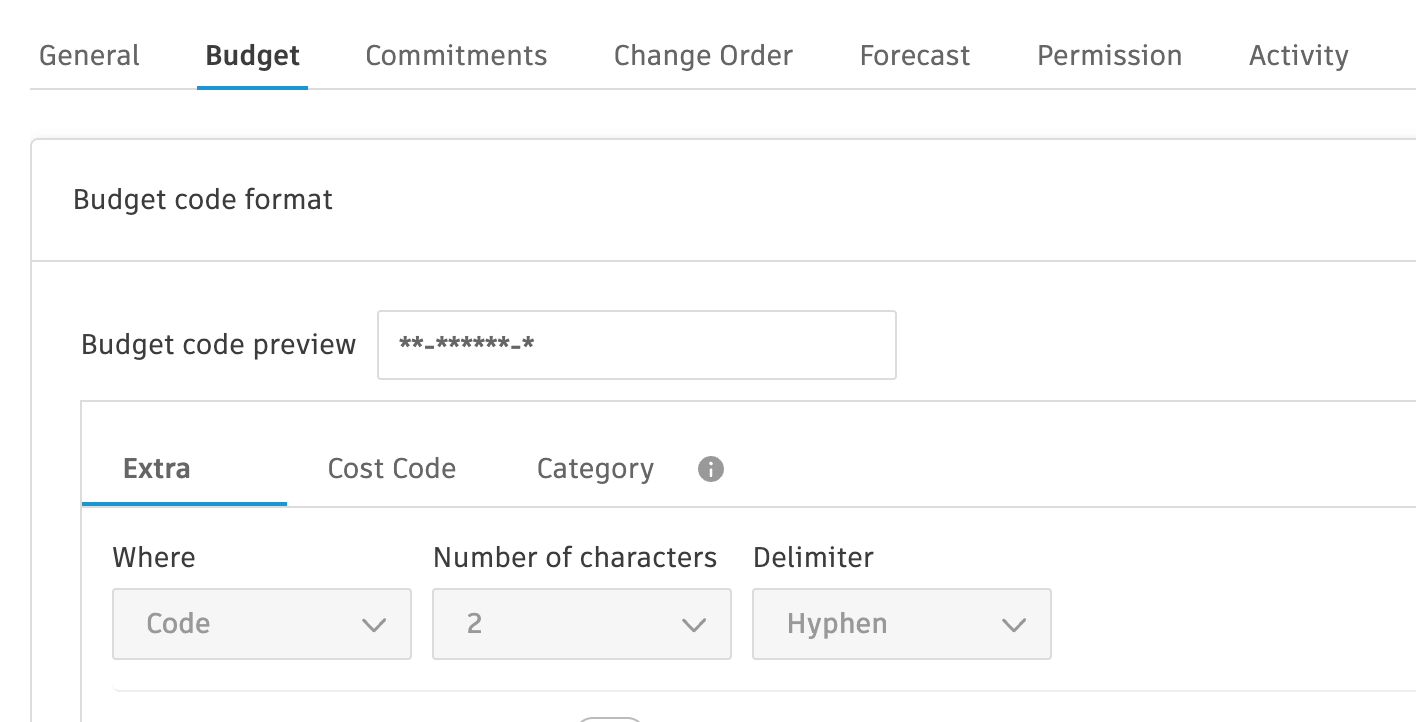View the Permission tab

coord(1109,56)
